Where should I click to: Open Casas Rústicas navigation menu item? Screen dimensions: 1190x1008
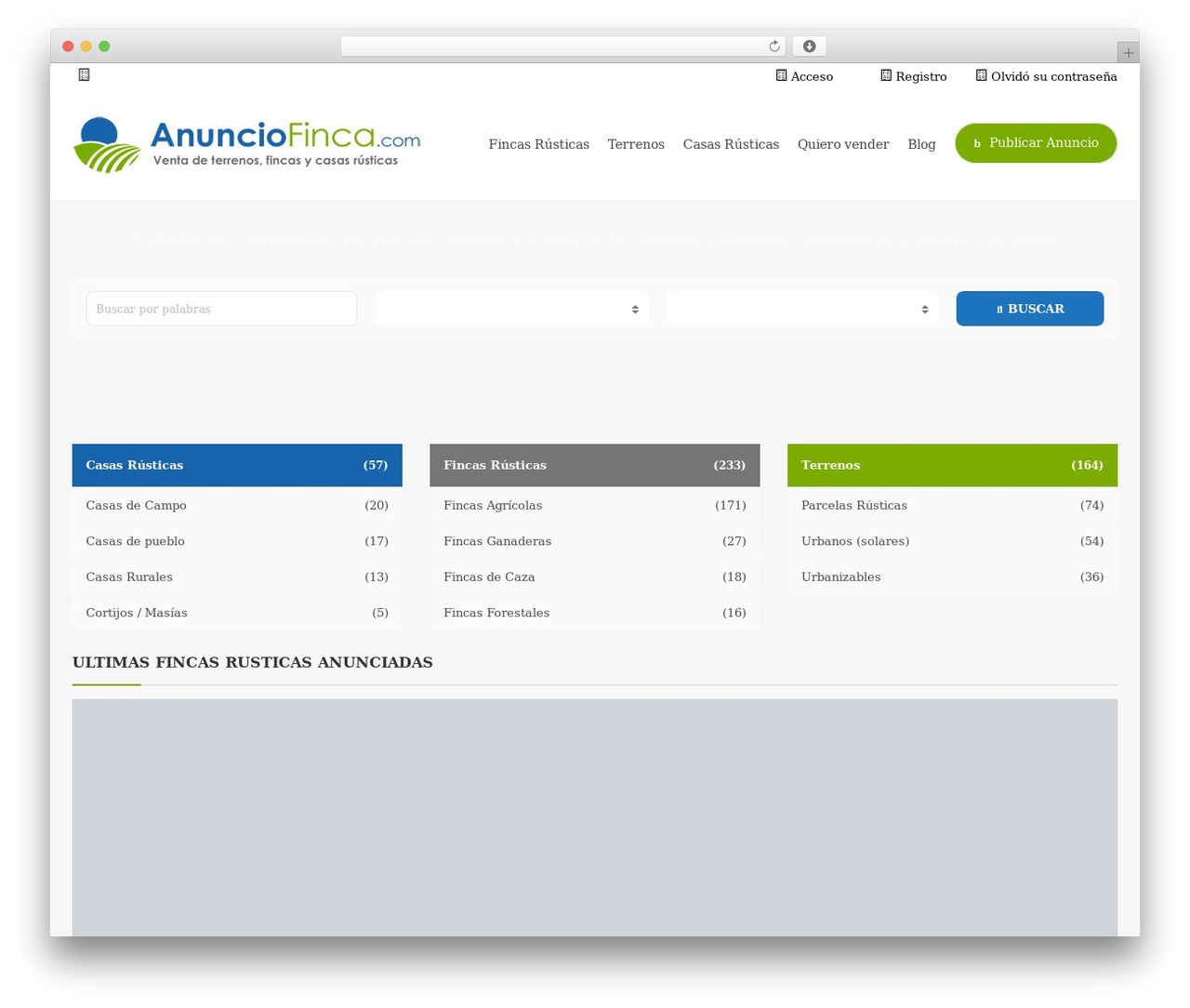[x=731, y=144]
